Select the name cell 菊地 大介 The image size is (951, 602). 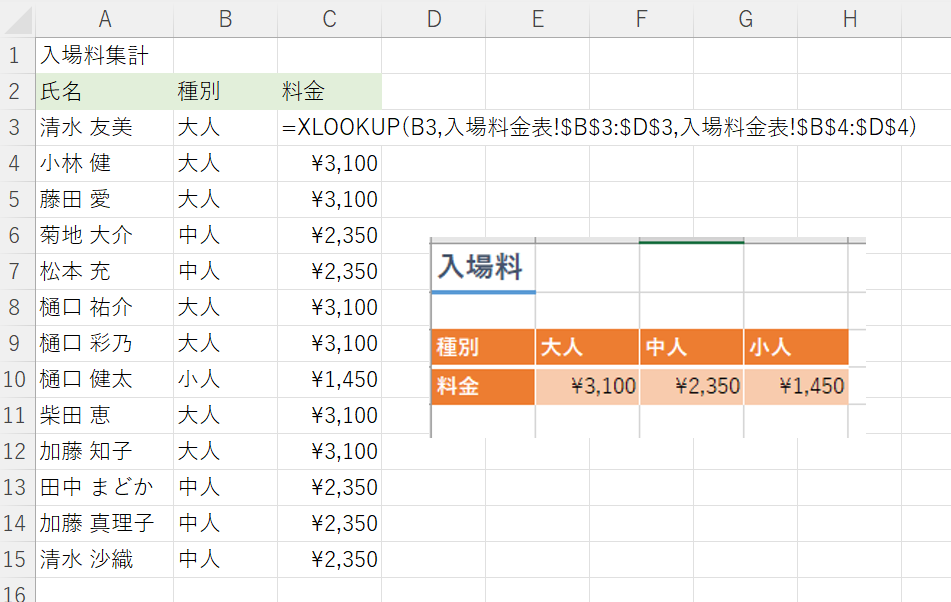click(104, 235)
